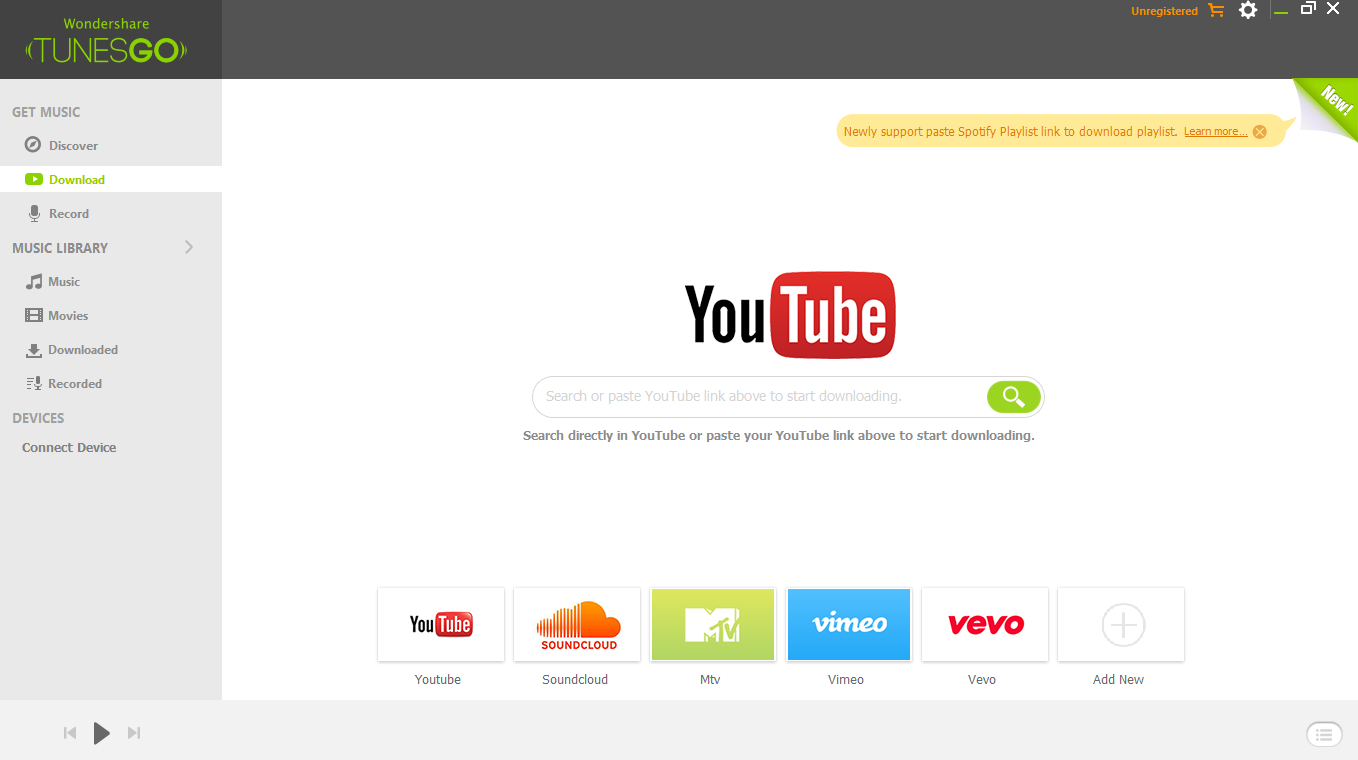Restore down the TunesGo window

point(1308,9)
